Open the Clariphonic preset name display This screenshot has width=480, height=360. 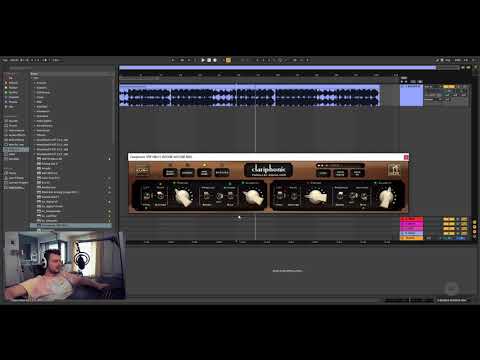coord(340,165)
